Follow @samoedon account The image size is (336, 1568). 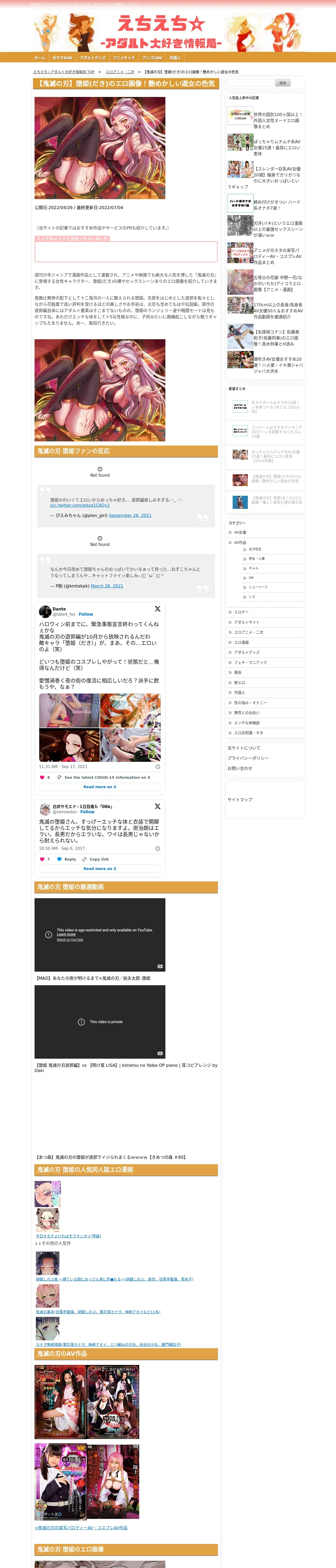pos(87,812)
